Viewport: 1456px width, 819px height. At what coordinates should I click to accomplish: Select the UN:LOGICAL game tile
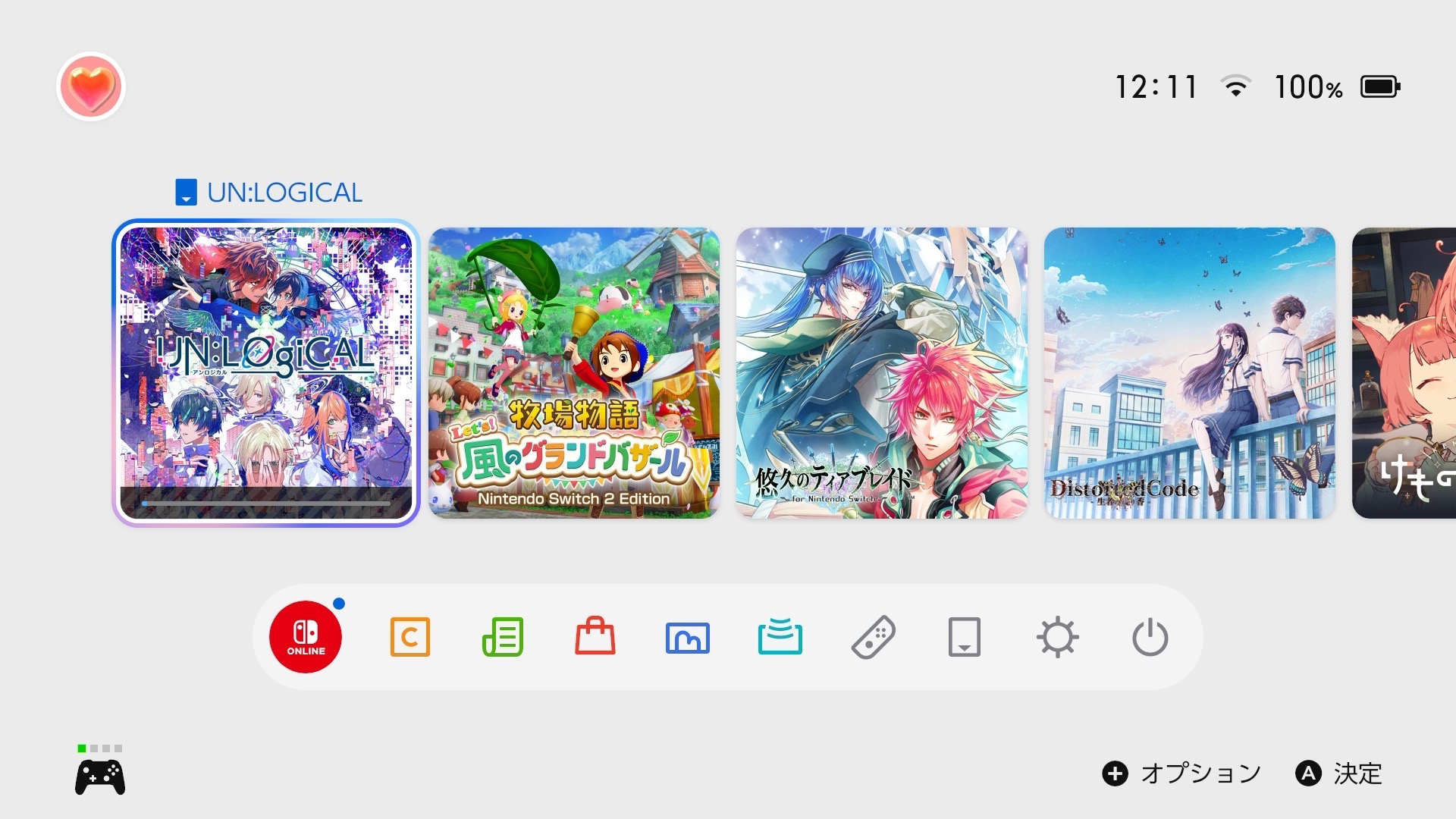coord(266,373)
